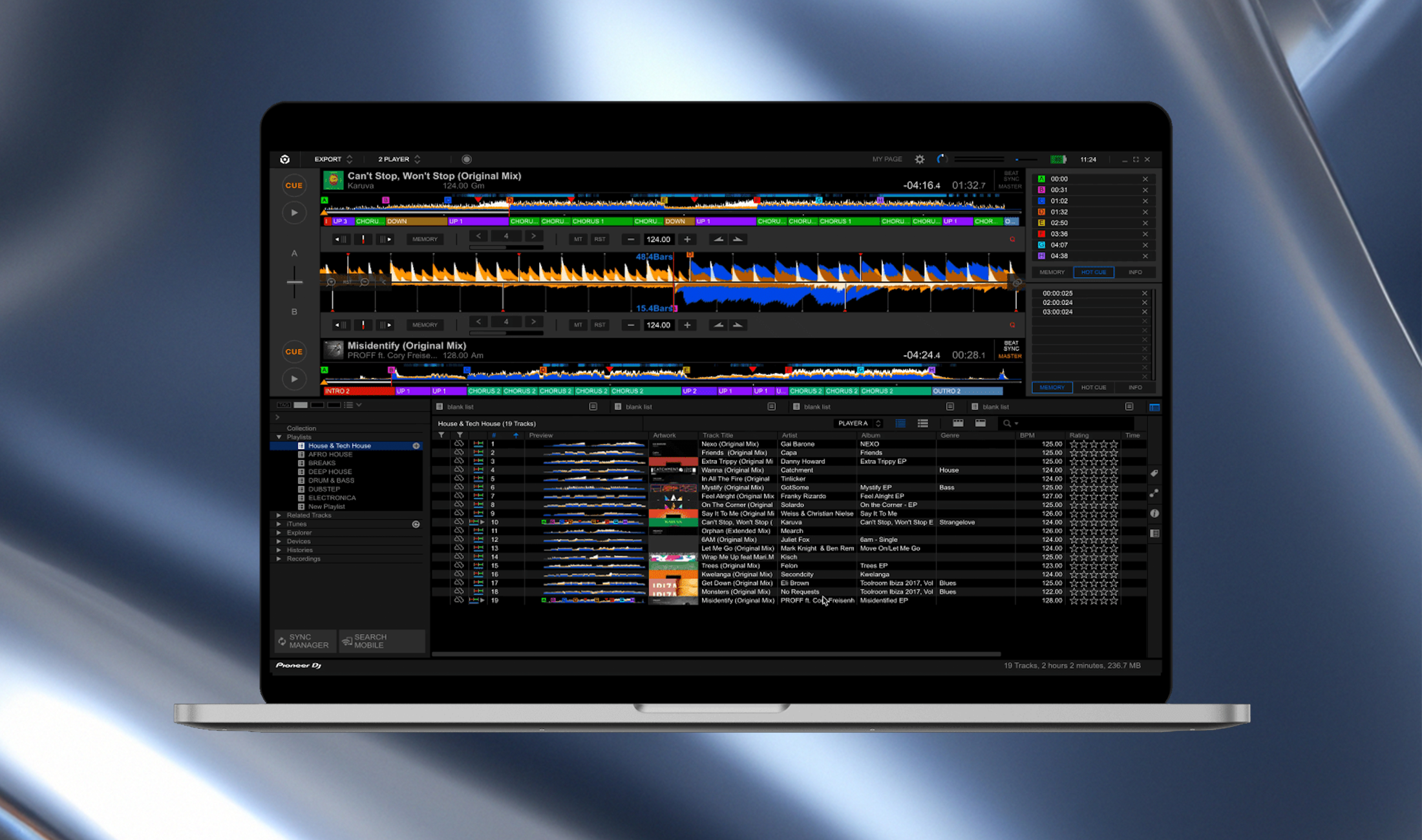
Task: Select the DEEP HOUSE playlist
Action: 330,472
